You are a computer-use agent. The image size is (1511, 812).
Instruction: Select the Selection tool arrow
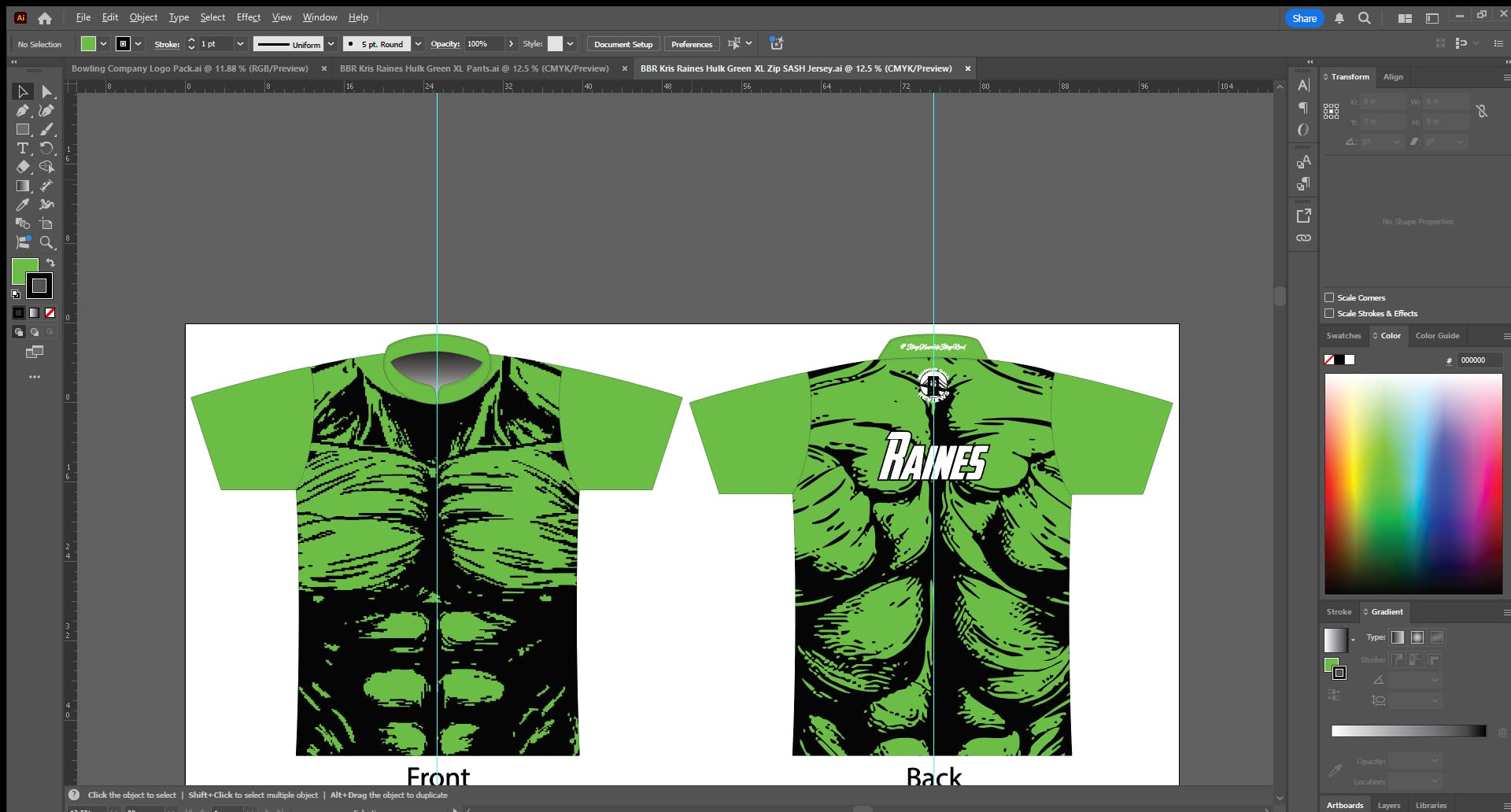23,92
